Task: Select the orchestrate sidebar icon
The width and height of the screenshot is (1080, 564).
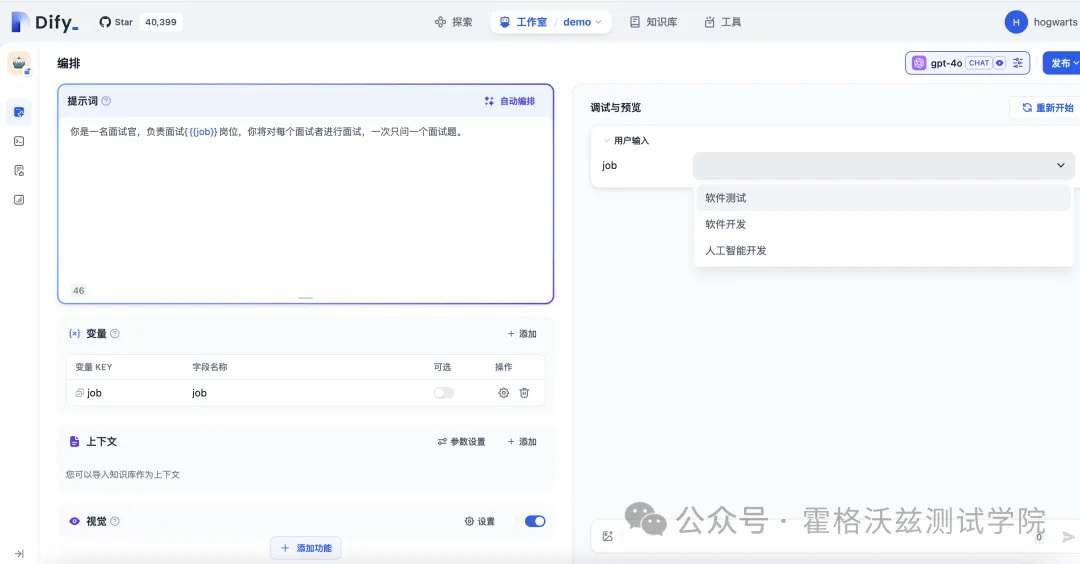Action: [19, 112]
